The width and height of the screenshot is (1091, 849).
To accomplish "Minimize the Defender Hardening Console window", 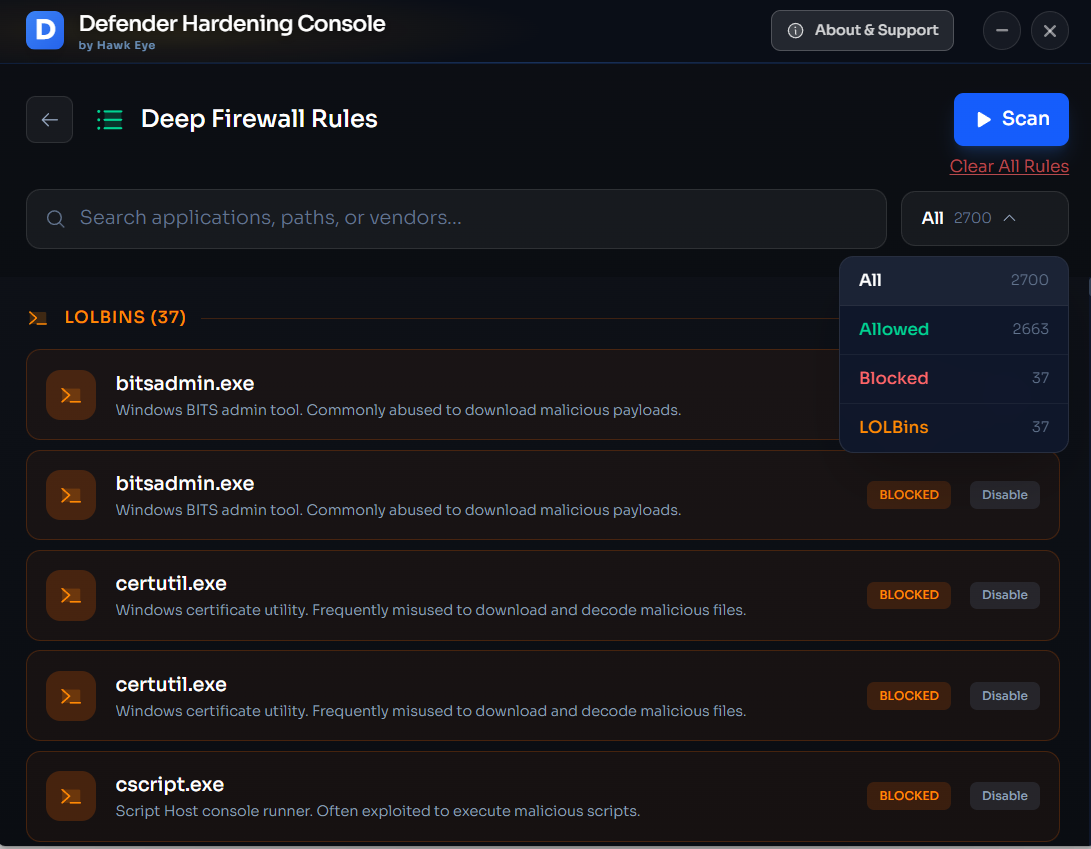I will point(1002,31).
